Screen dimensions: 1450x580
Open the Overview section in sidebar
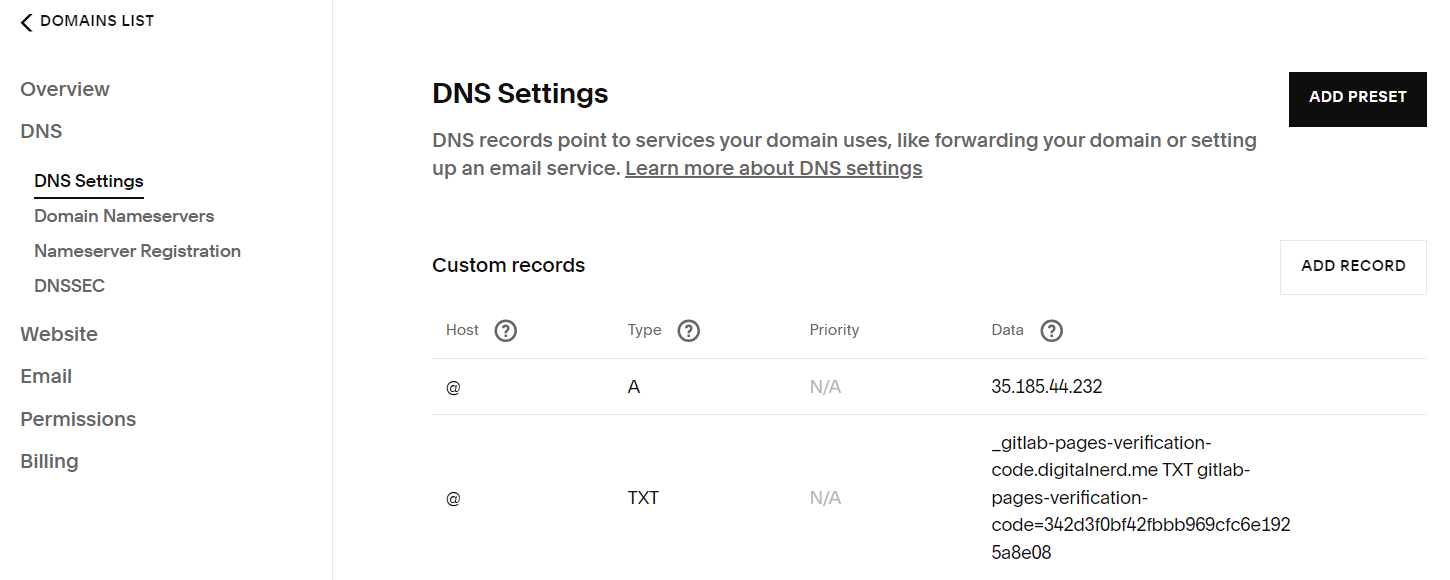(x=65, y=89)
